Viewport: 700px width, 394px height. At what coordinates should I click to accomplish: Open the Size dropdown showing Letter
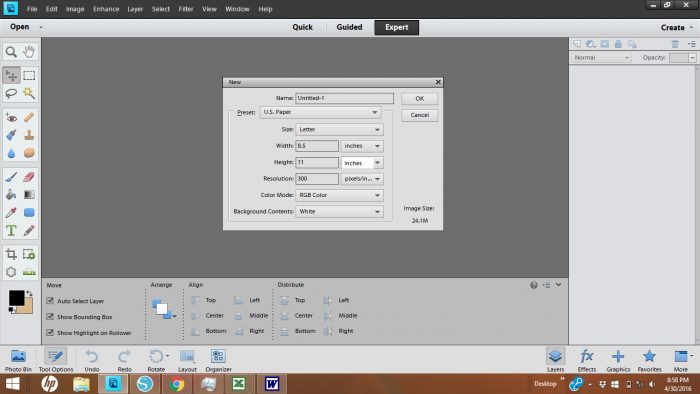(339, 129)
